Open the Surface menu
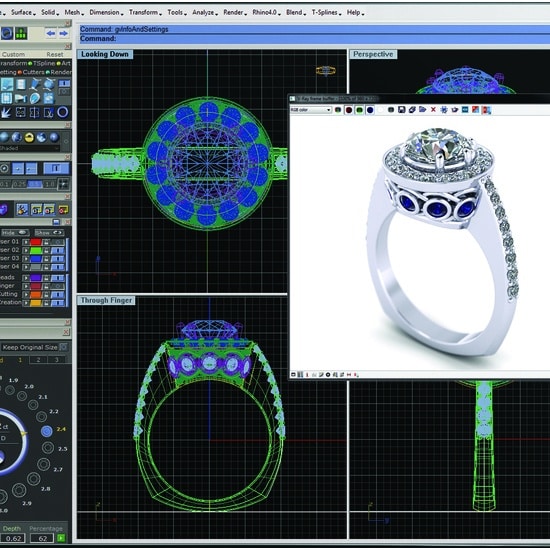Screen dimensions: 550x550 tap(23, 13)
